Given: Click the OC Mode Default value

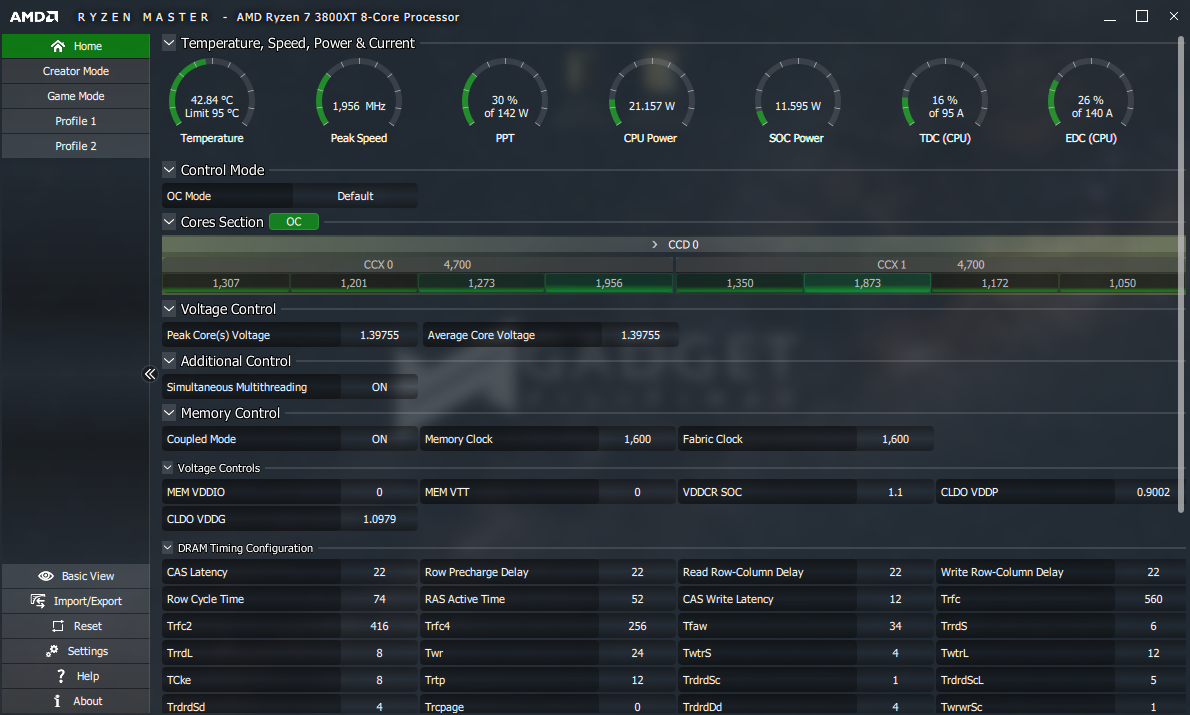Looking at the screenshot, I should pyautogui.click(x=355, y=196).
